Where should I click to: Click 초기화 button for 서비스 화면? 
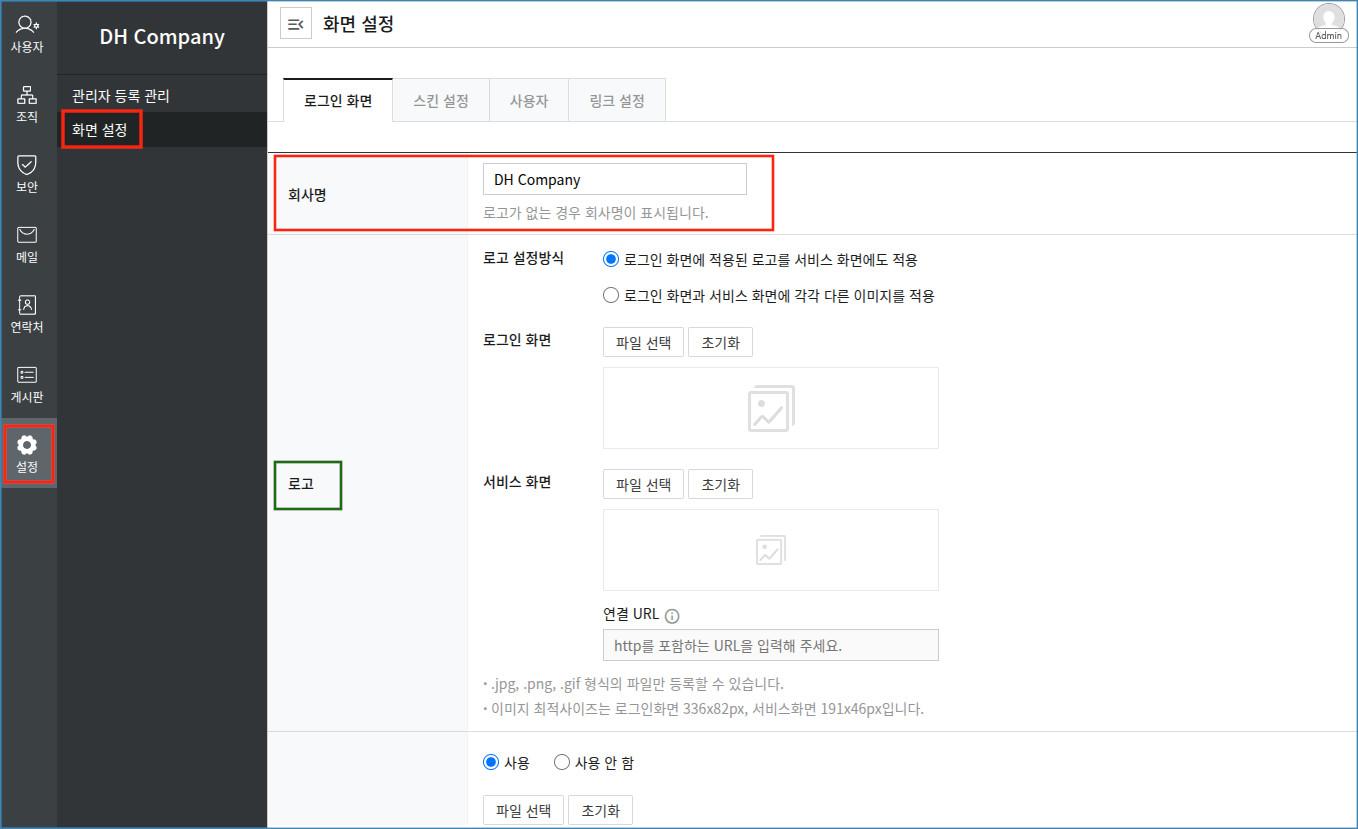tap(720, 484)
